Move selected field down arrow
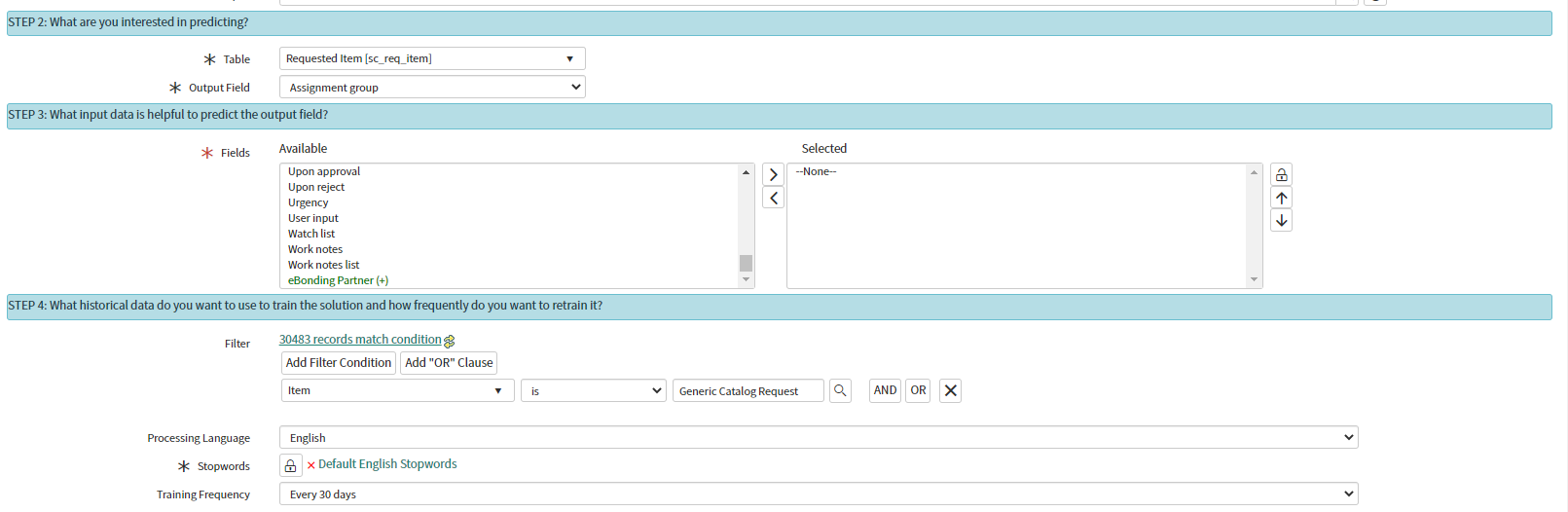 click(1282, 221)
